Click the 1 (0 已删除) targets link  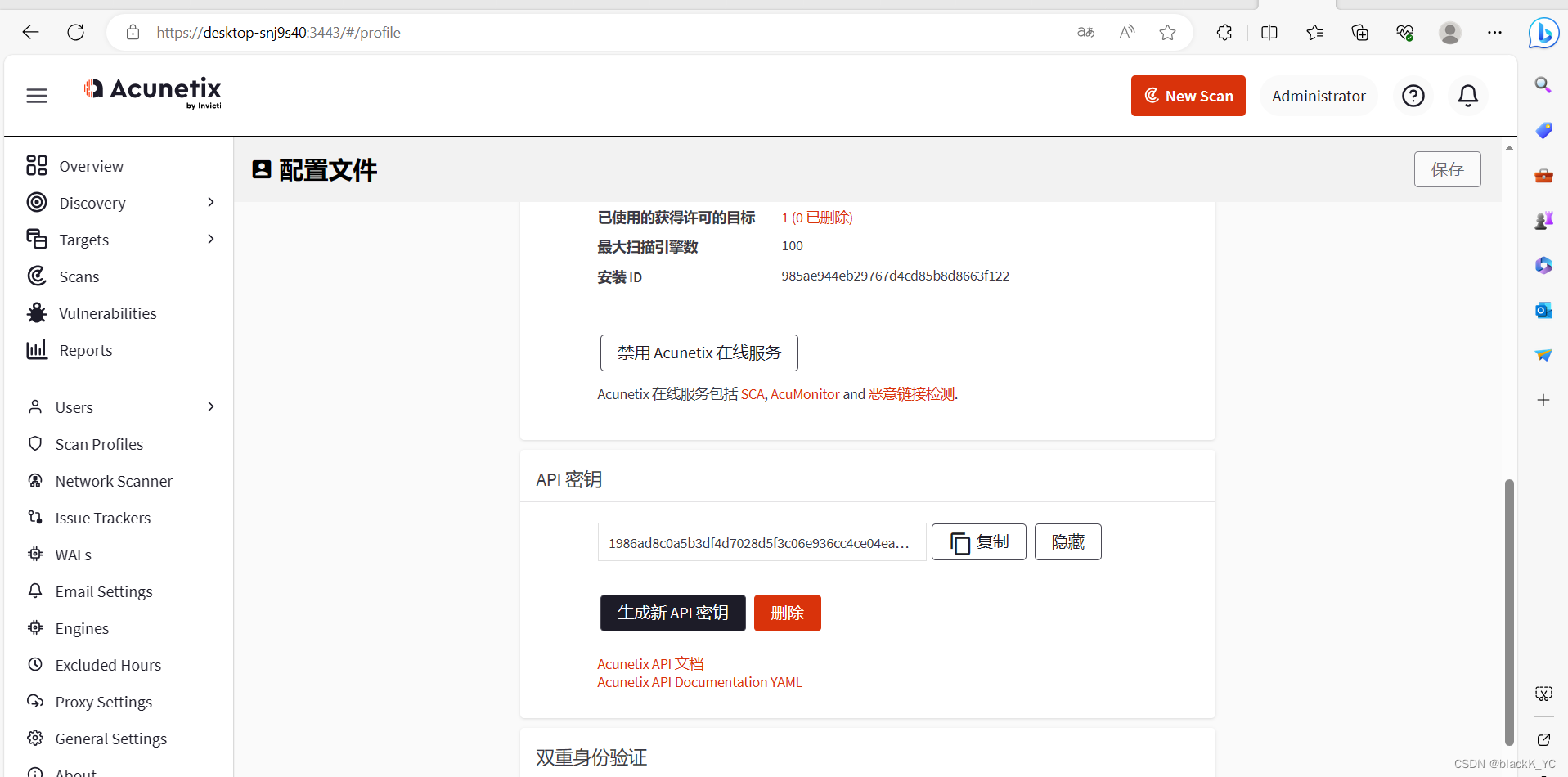(817, 218)
